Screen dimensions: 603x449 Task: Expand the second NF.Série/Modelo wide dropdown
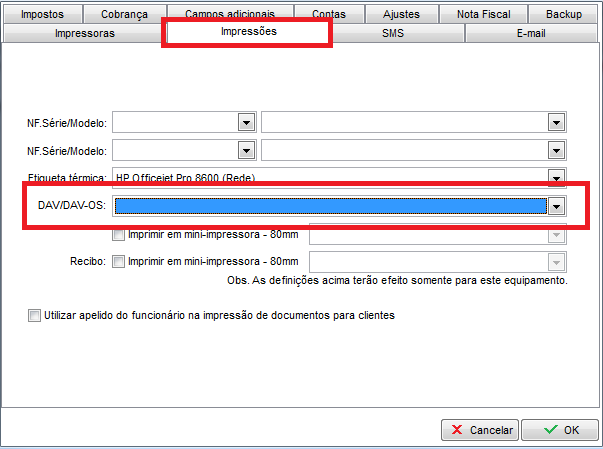[x=557, y=149]
